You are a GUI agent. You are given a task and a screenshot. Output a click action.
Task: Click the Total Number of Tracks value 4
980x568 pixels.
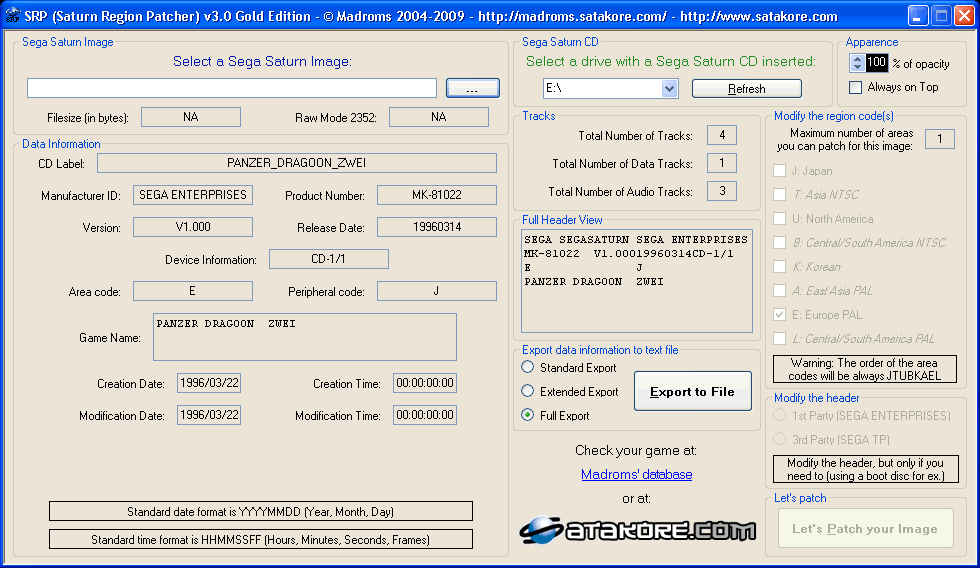point(722,135)
